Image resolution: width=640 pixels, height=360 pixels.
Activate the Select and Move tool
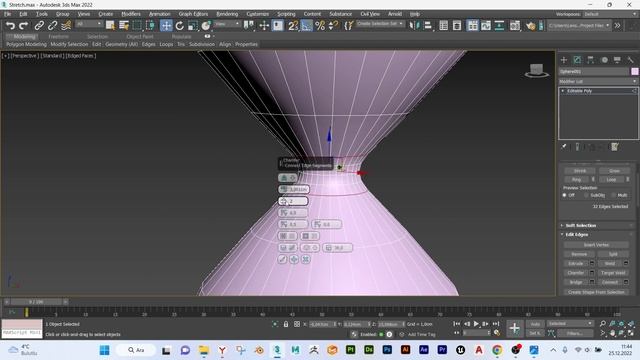(x=166, y=26)
